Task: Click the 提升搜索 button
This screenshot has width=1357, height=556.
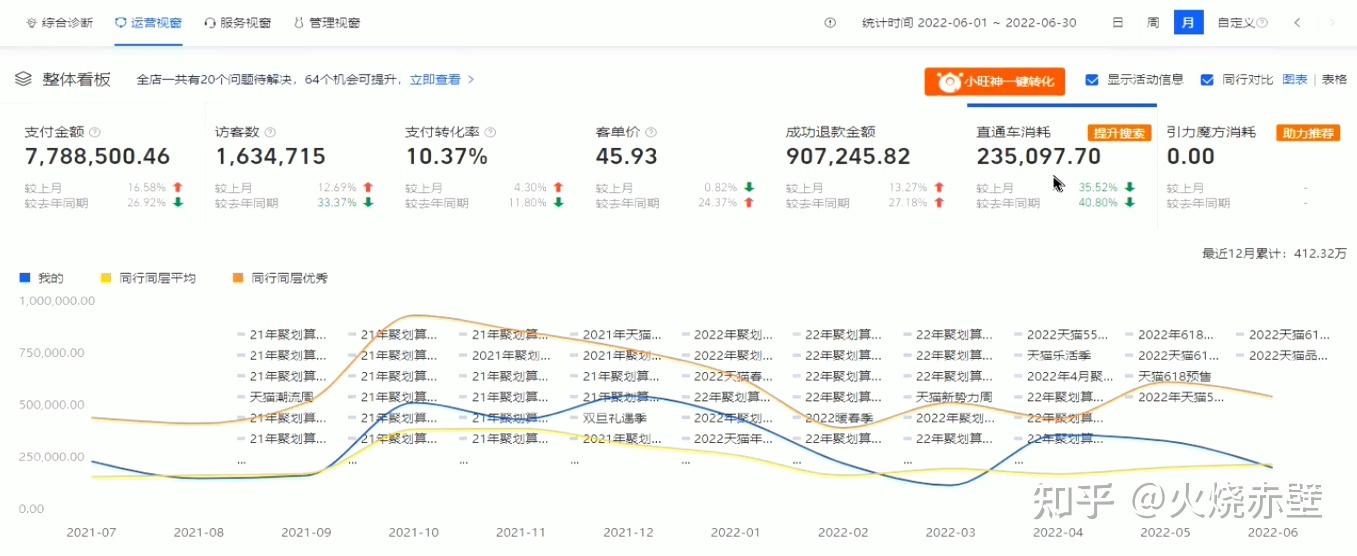Action: tap(1120, 132)
